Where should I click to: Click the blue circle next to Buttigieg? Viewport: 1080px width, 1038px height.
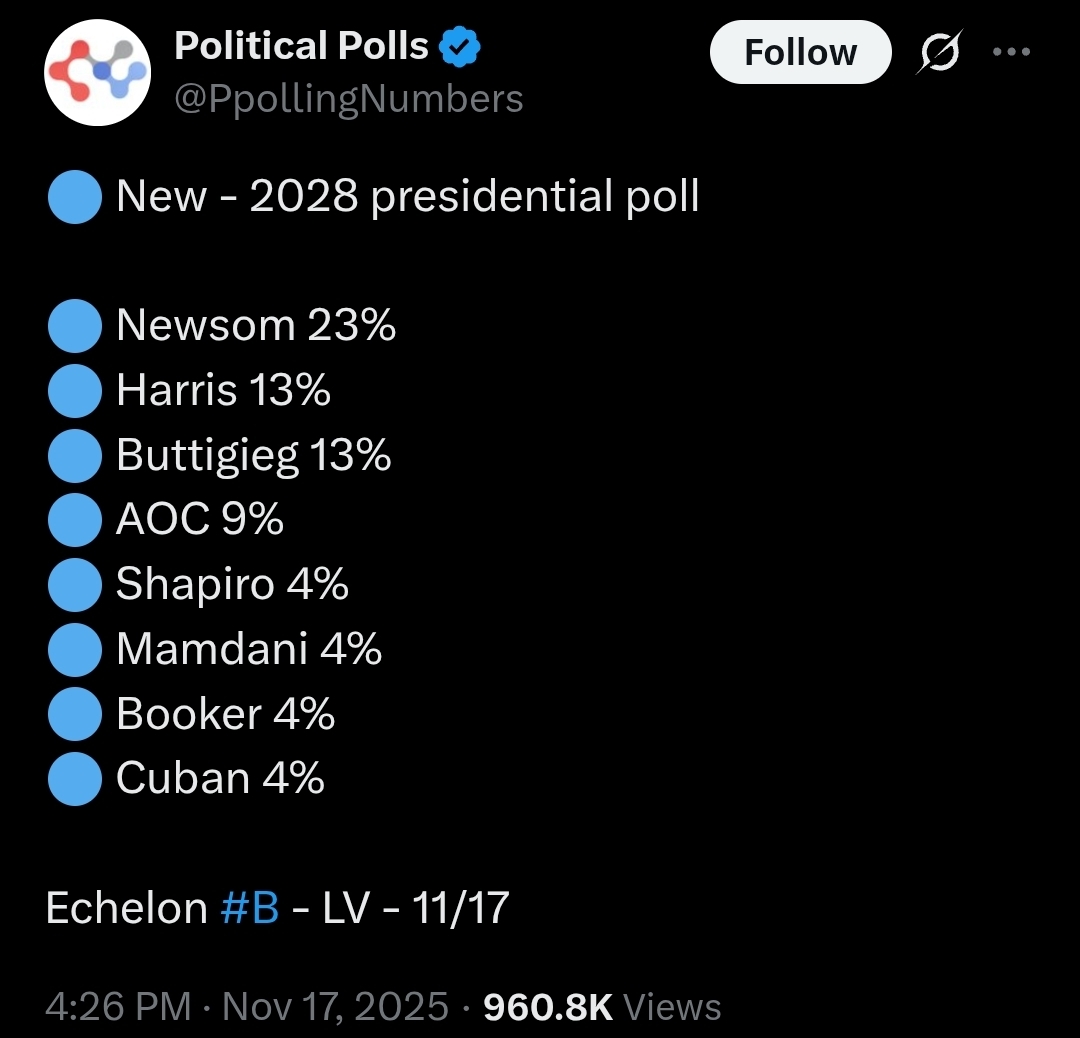click(x=74, y=456)
